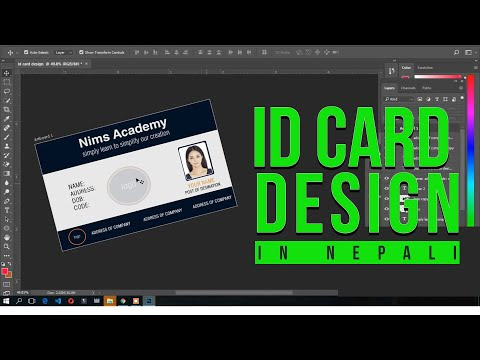Switch to the Channels tab
480x360 pixels.
coord(408,88)
